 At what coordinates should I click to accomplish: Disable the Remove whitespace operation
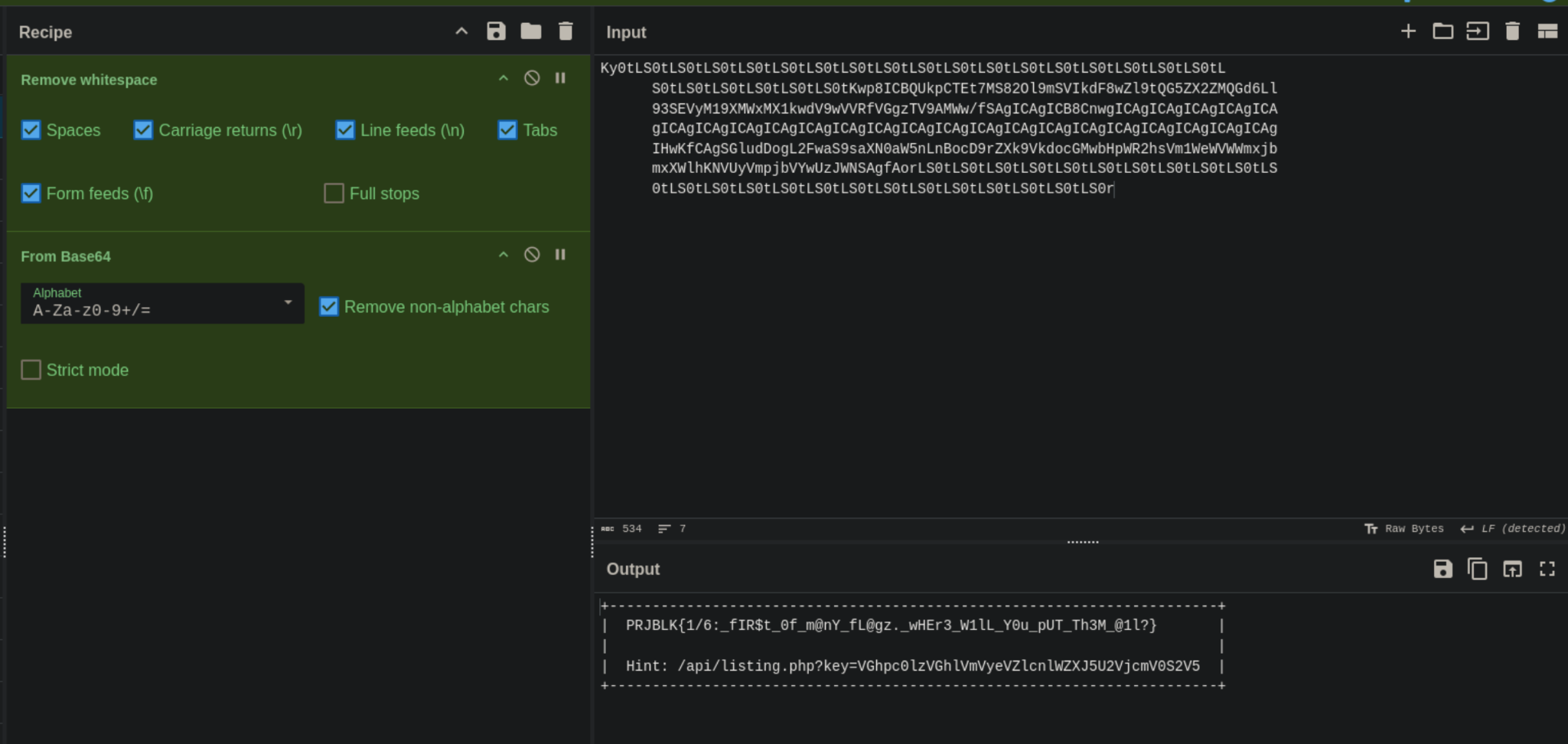(x=532, y=78)
